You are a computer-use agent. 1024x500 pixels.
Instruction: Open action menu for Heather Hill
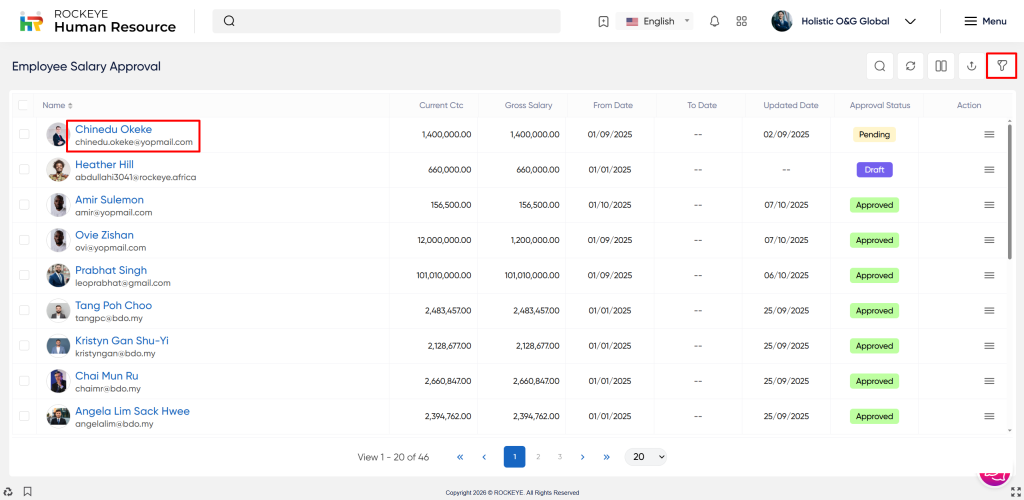(989, 170)
